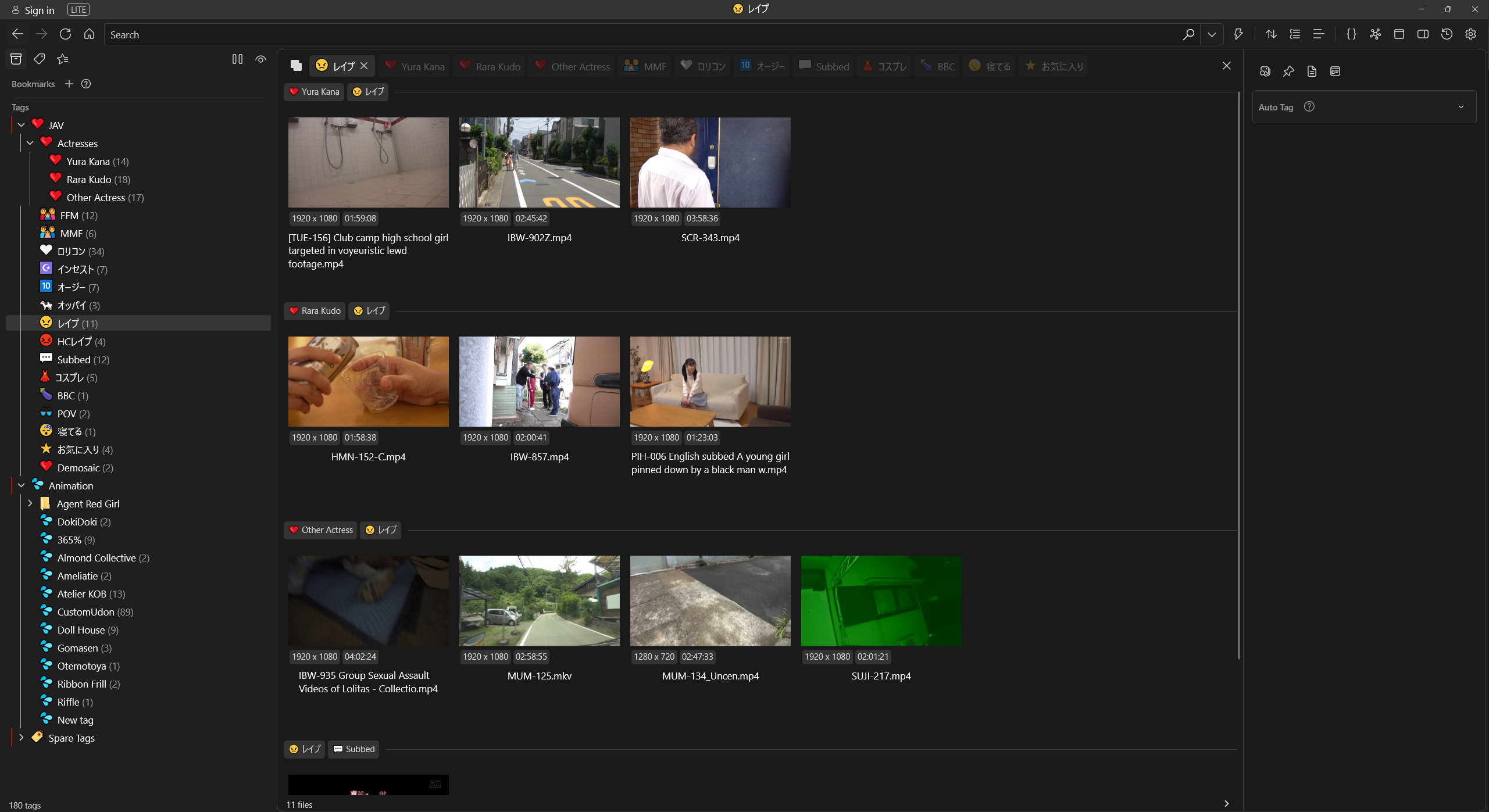Select the Almond Collective tag

click(x=96, y=558)
